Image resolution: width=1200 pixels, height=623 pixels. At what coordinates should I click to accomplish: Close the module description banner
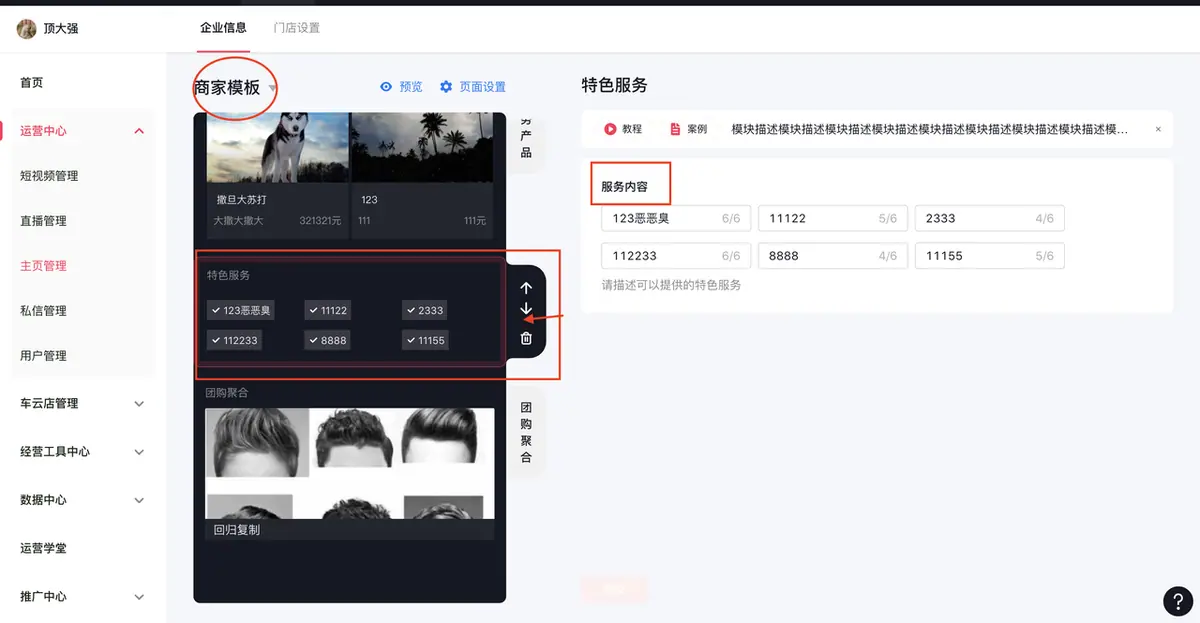click(1158, 129)
